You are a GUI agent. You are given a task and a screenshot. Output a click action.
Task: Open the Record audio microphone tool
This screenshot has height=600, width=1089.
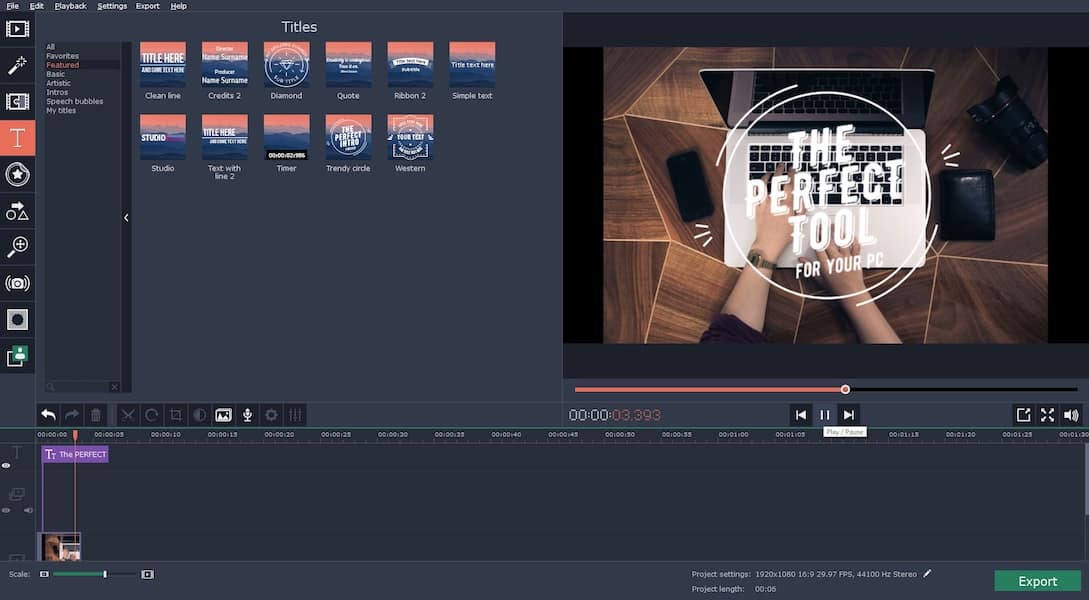(246, 414)
